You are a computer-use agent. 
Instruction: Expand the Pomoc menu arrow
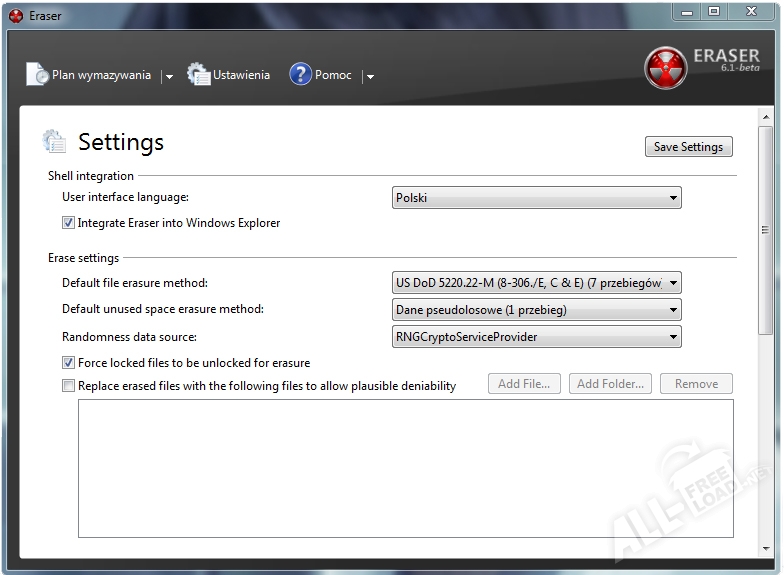369,76
